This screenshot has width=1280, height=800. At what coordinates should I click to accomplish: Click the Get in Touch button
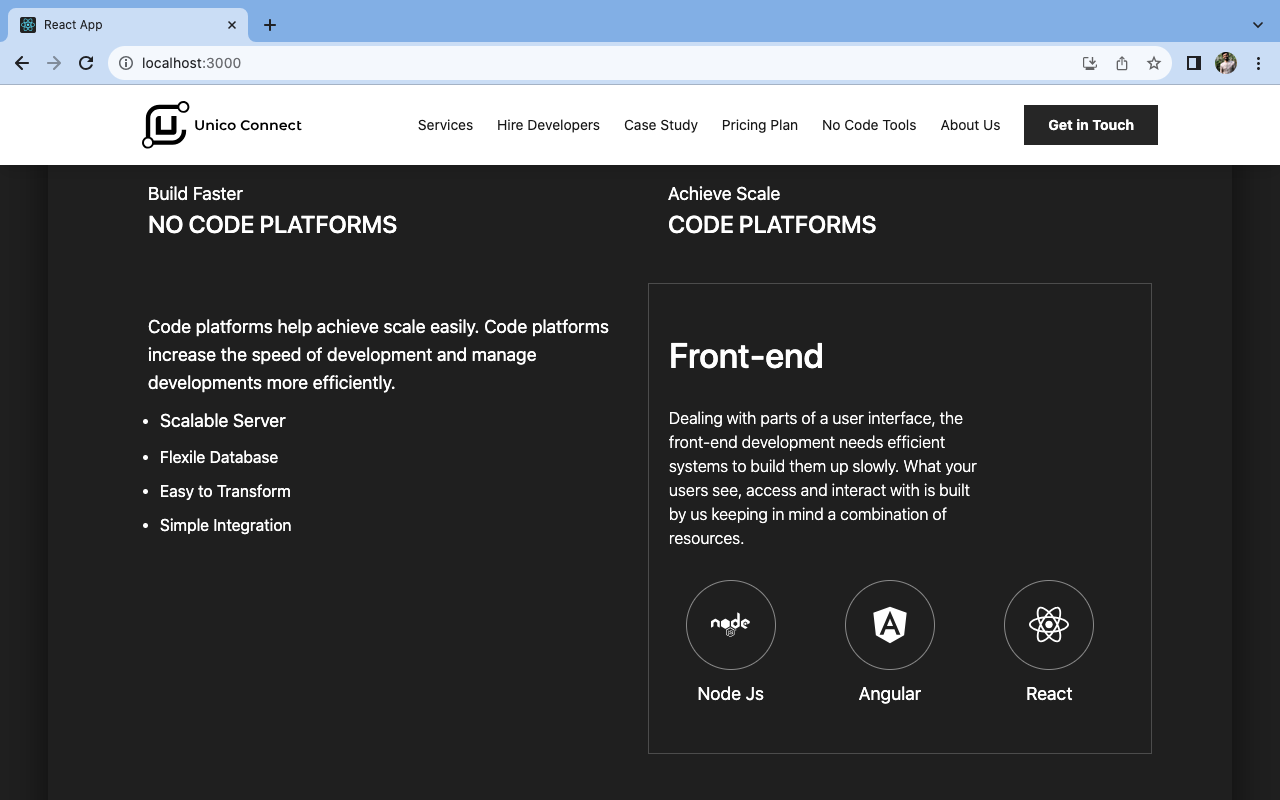(x=1090, y=124)
